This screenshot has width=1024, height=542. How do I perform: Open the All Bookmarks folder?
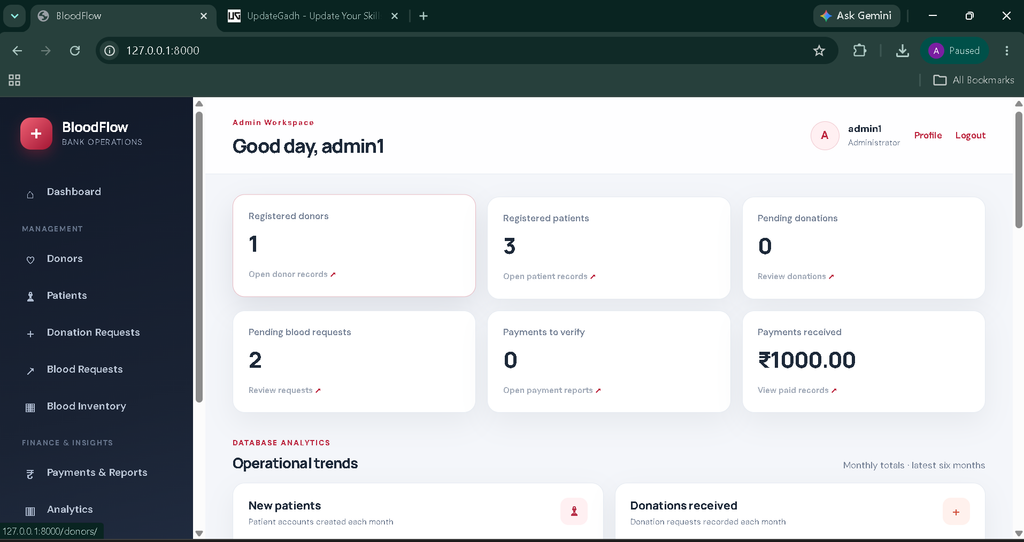tap(974, 80)
